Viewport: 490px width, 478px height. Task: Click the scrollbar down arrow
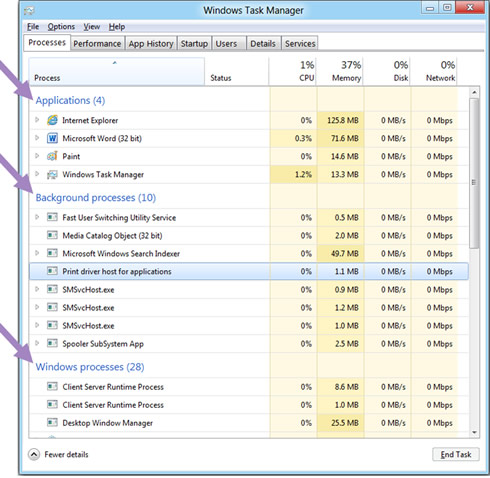(x=474, y=432)
